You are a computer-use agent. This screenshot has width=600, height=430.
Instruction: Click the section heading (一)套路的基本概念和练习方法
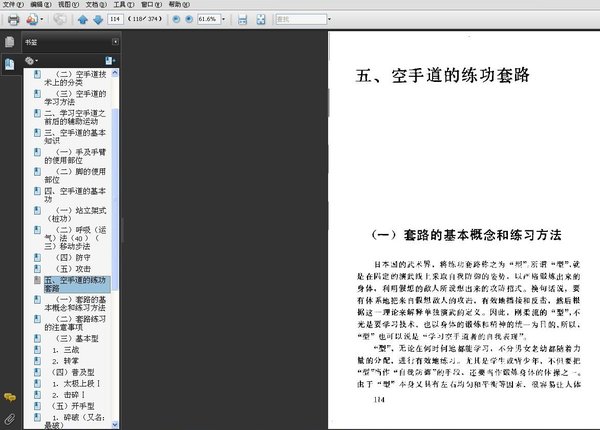coord(466,235)
